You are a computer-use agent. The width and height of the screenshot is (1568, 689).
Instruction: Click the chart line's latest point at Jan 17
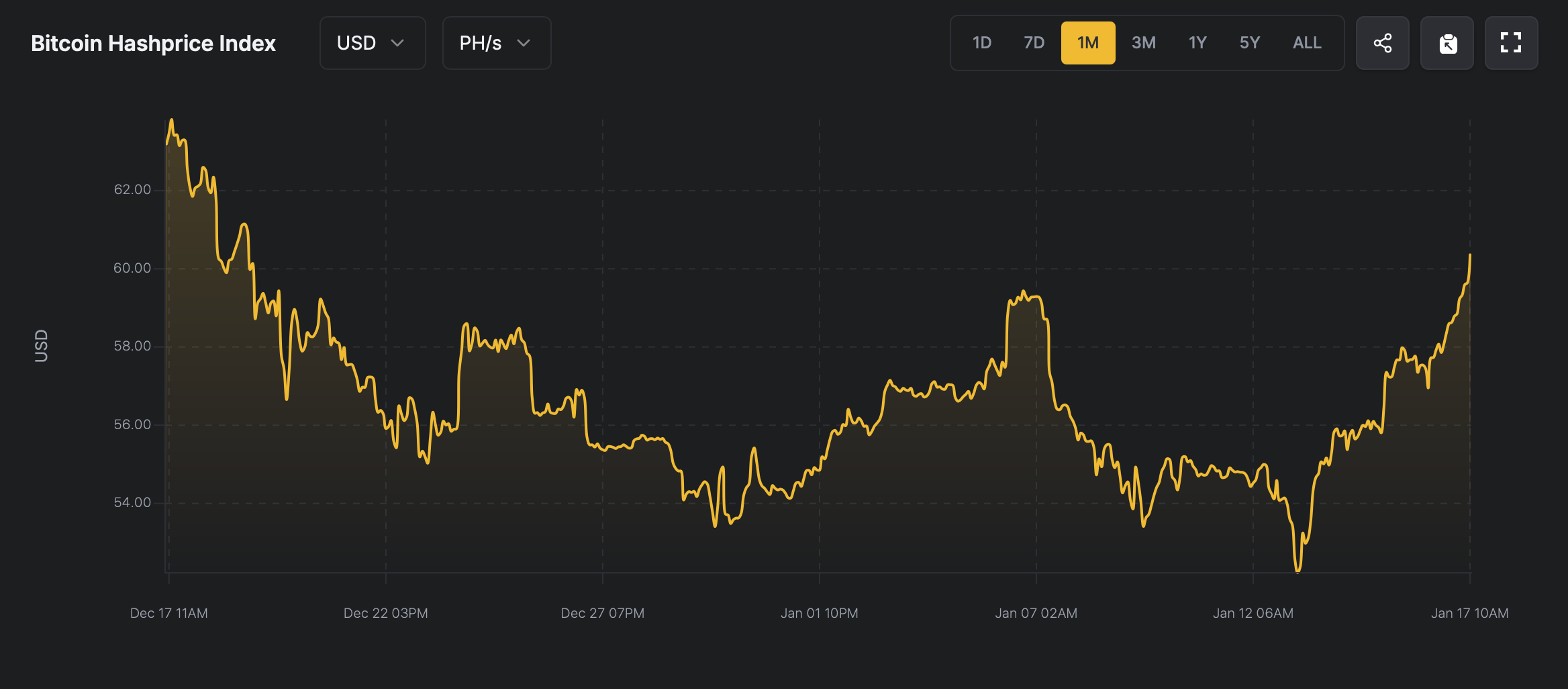[x=1470, y=255]
